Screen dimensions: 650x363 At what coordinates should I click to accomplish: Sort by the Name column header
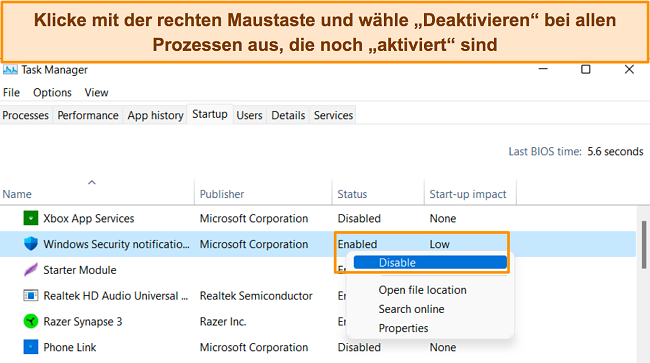(17, 194)
